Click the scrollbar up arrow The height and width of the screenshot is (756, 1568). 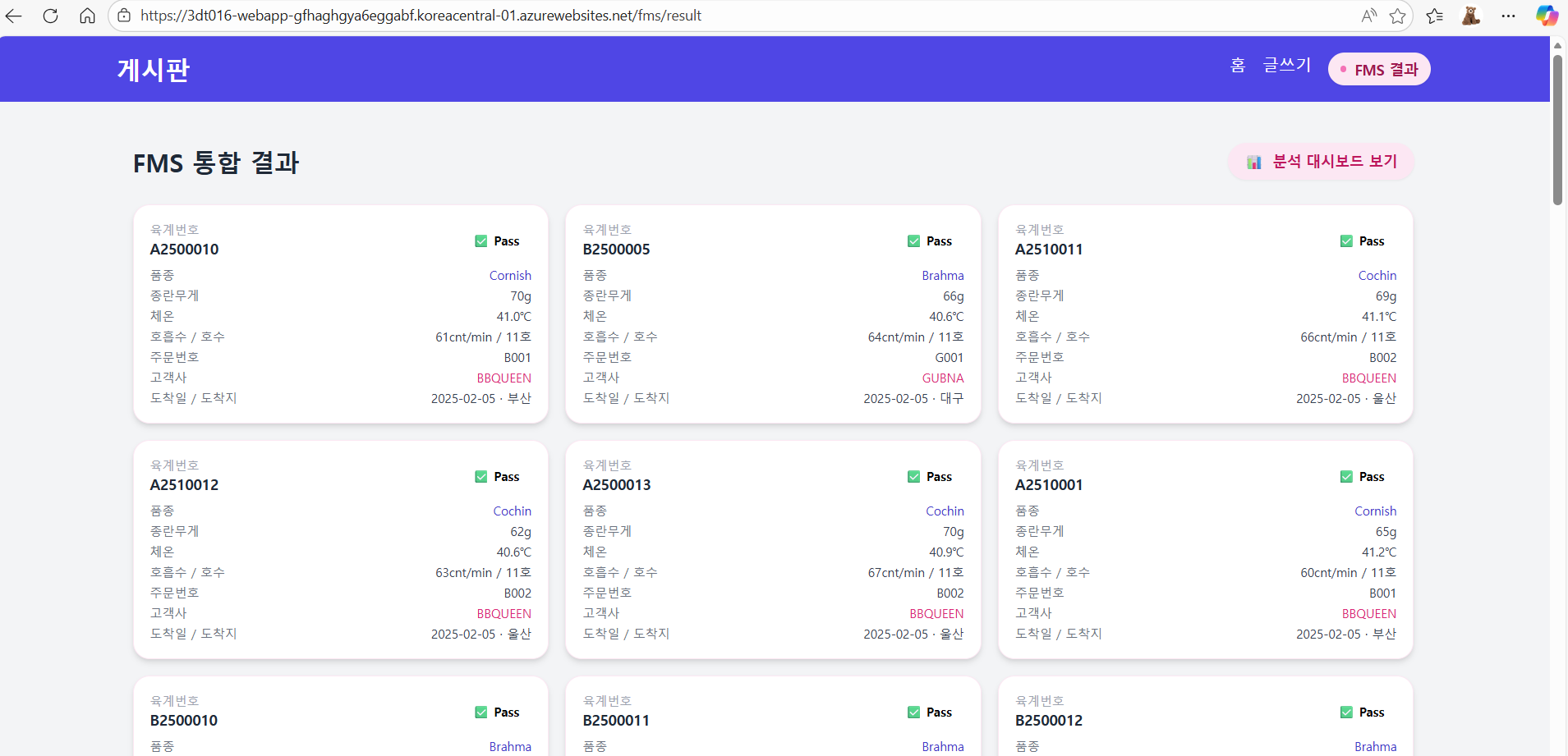tap(1557, 45)
